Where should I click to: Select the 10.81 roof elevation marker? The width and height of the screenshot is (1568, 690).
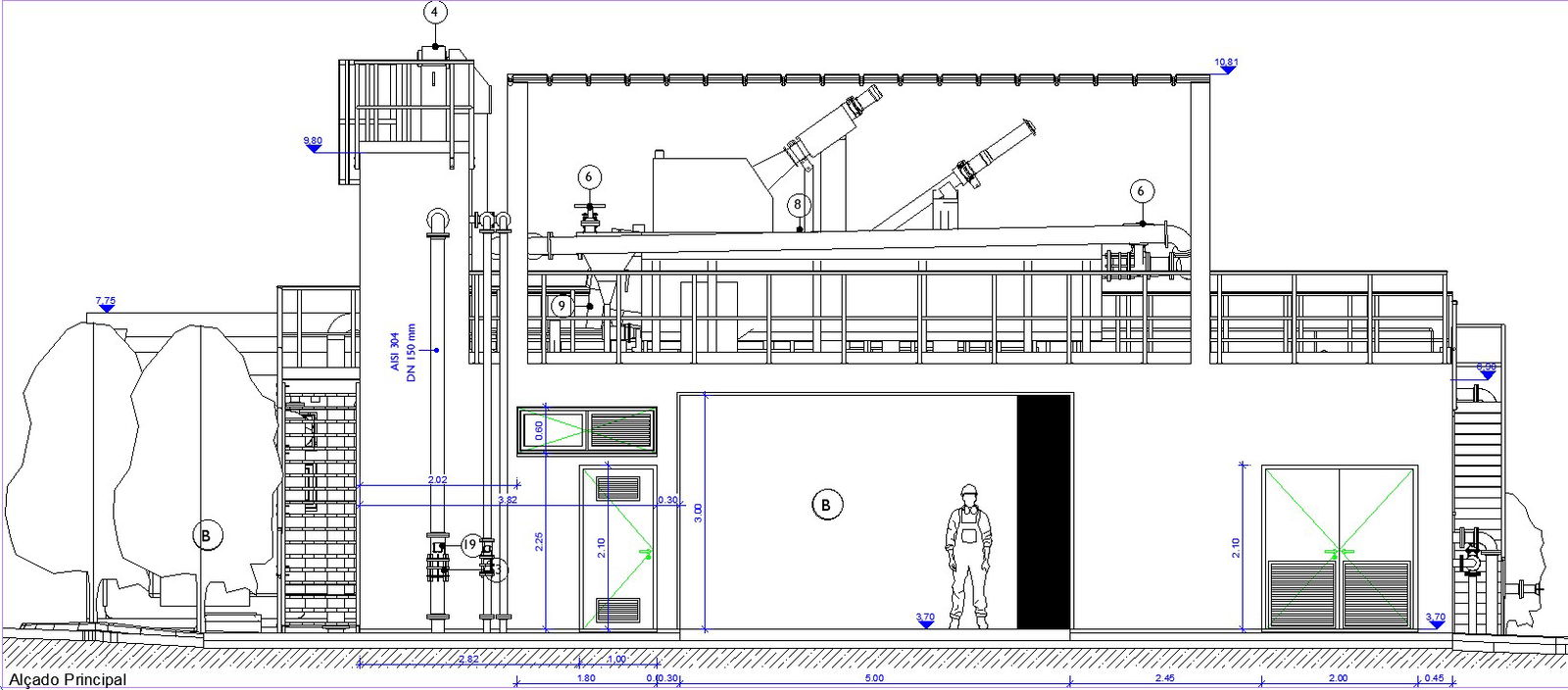[x=1226, y=65]
